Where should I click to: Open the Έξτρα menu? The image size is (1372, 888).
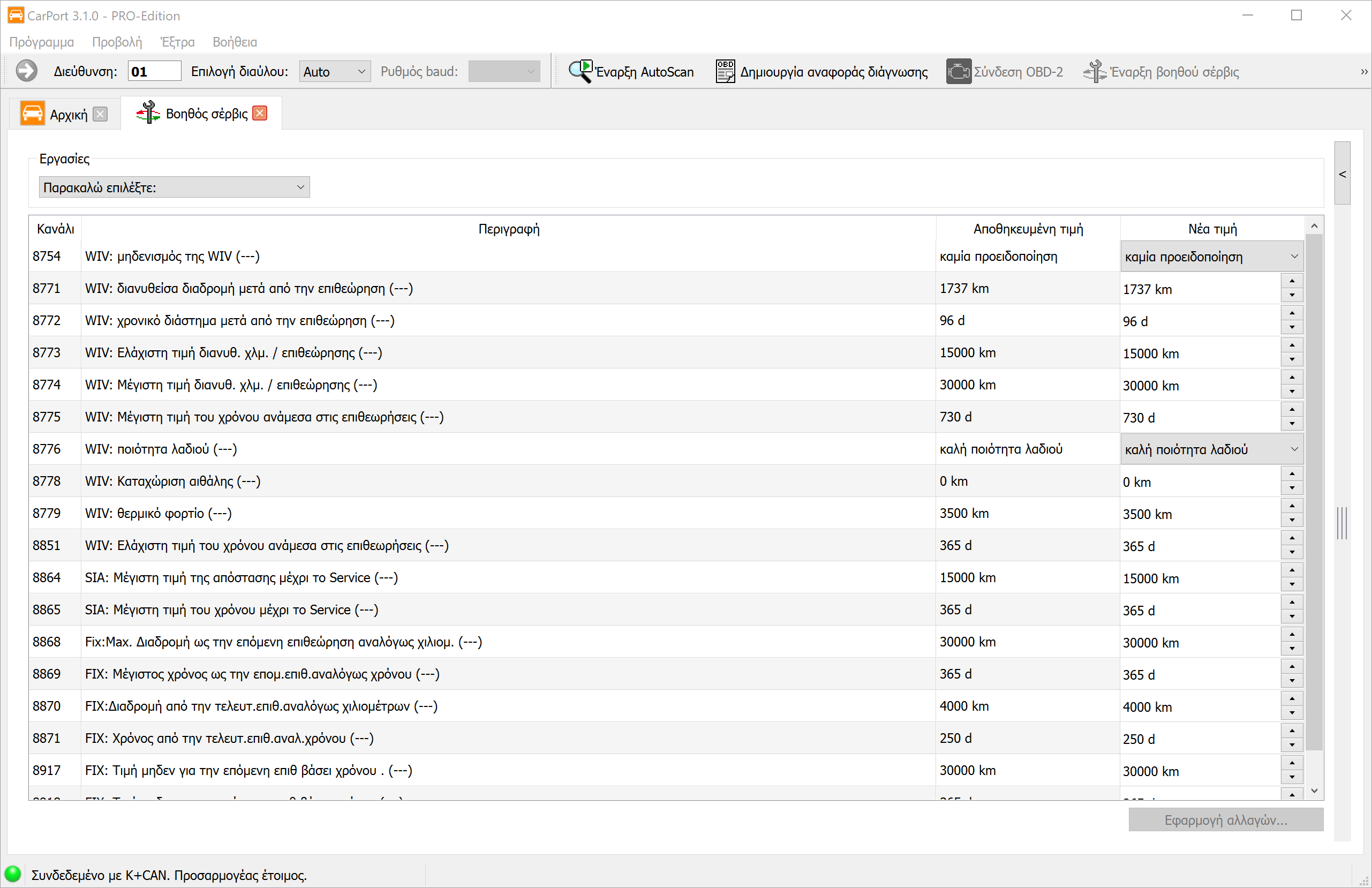[x=177, y=42]
